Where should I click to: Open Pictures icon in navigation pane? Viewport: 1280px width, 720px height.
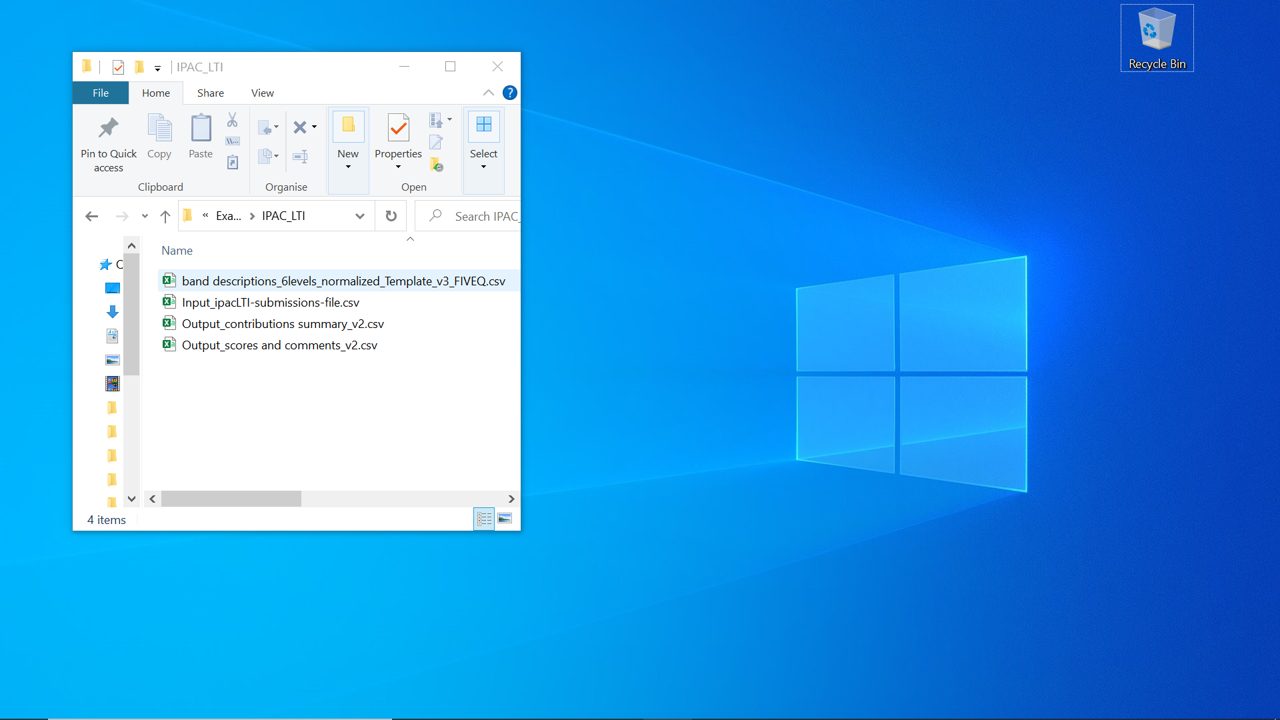pos(112,360)
